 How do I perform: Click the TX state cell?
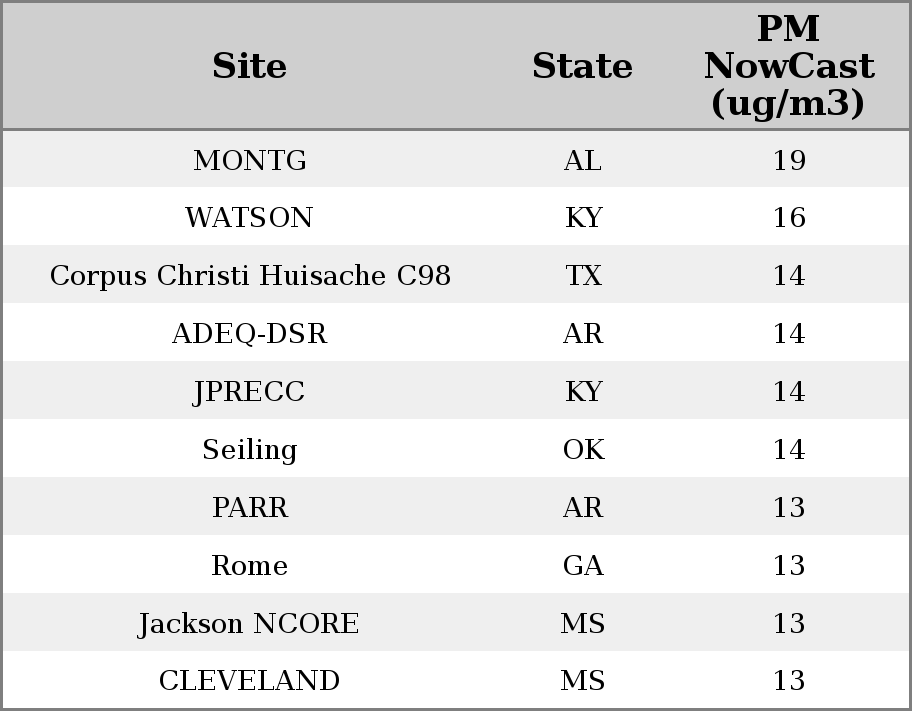[x=583, y=275]
